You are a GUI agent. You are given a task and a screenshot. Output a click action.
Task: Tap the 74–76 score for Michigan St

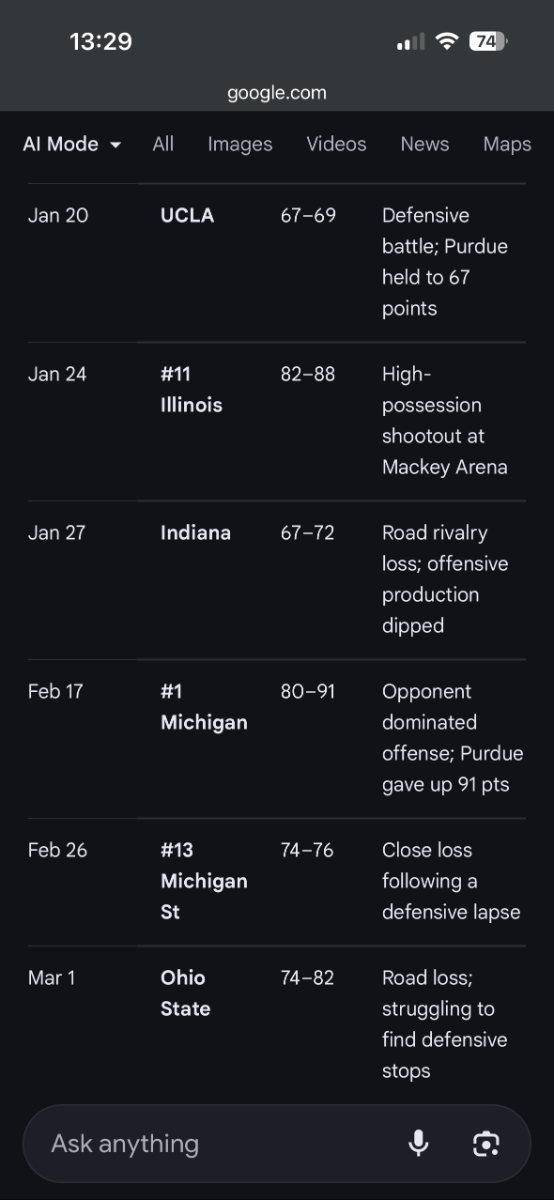(307, 850)
